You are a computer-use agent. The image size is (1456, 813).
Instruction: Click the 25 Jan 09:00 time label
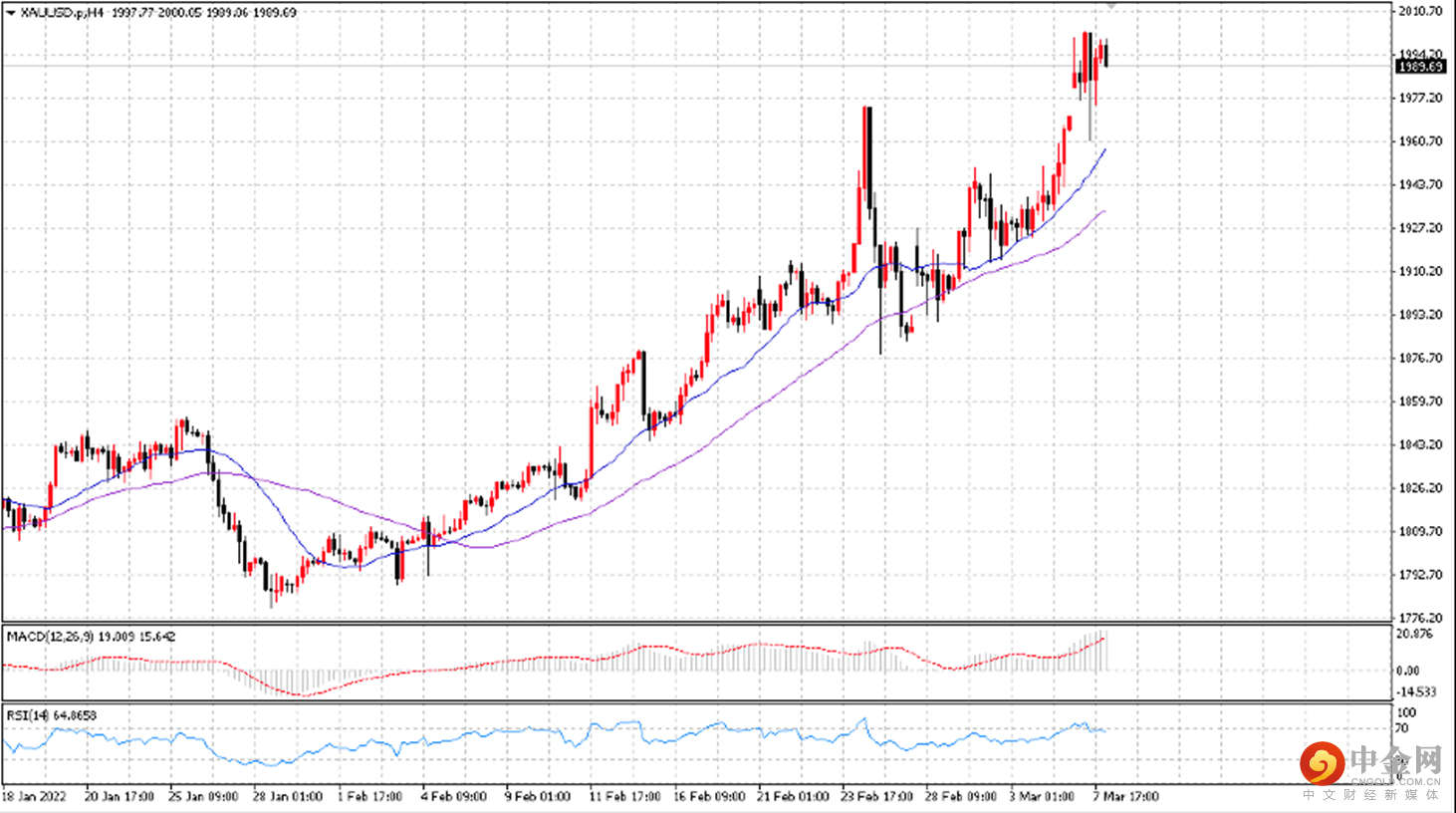(204, 797)
